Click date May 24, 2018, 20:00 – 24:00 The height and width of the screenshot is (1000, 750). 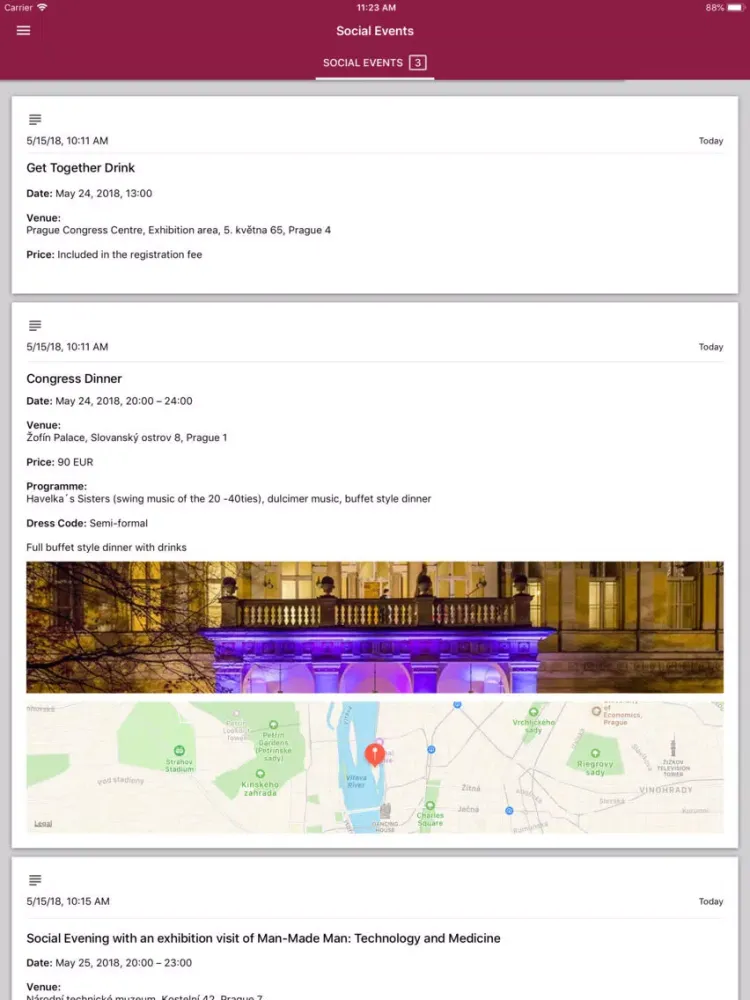109,401
